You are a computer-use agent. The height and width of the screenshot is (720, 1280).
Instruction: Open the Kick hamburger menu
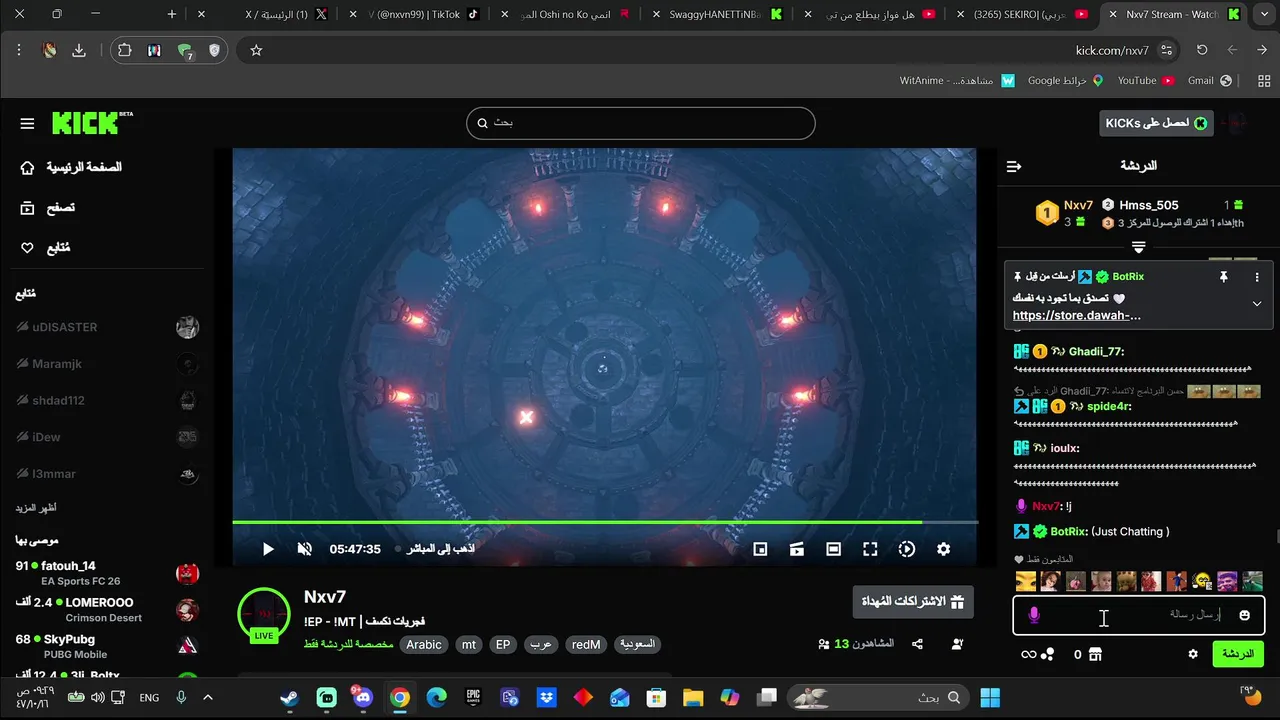(x=27, y=124)
